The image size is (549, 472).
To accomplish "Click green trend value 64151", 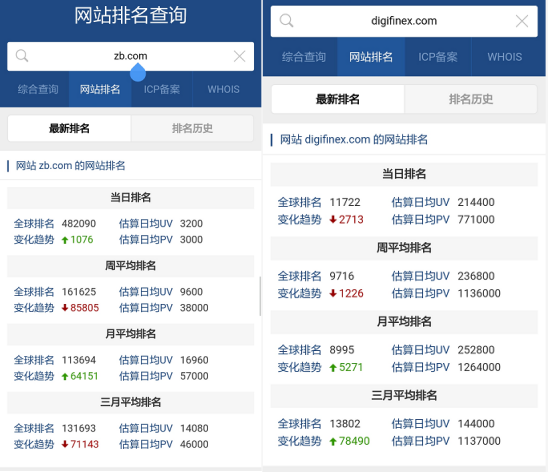I will 84,376.
